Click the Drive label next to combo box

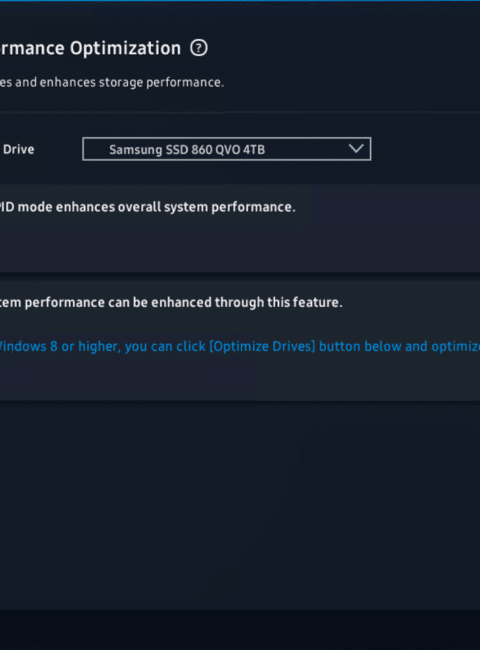coord(19,149)
